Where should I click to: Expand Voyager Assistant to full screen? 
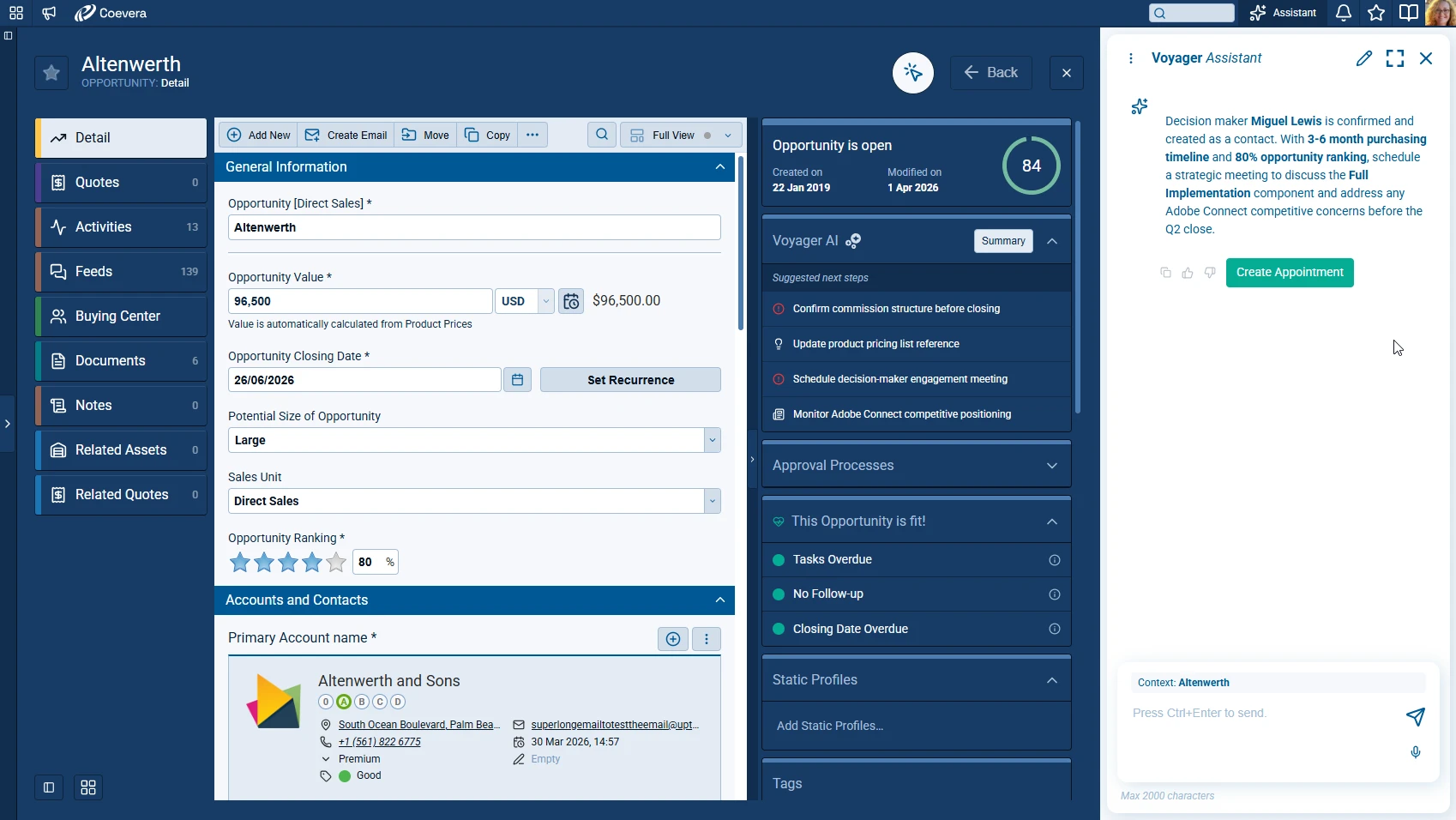tap(1395, 58)
